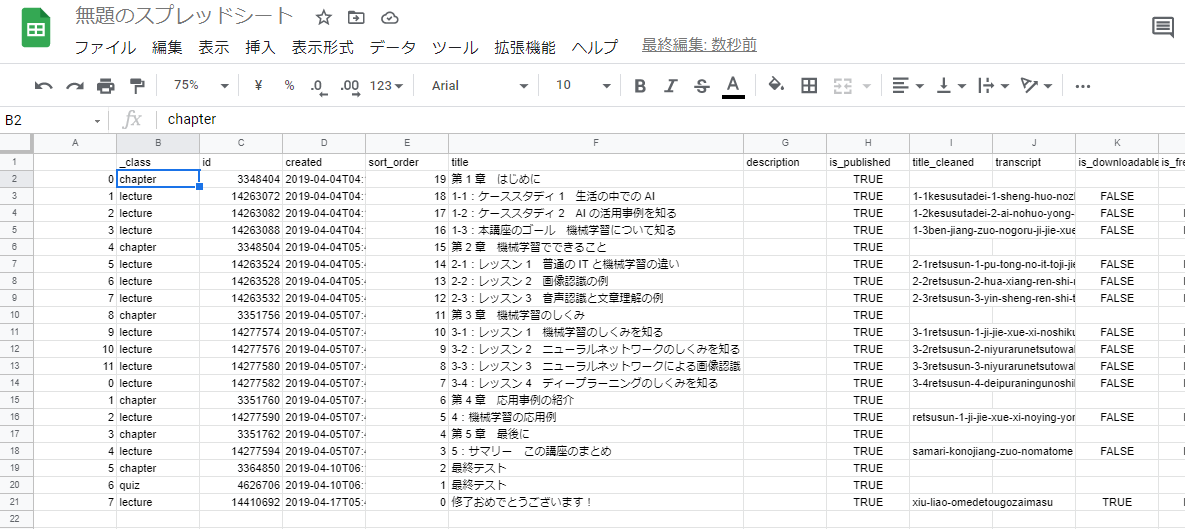Toggle strikethrough formatting
The width and height of the screenshot is (1185, 529).
pos(702,85)
